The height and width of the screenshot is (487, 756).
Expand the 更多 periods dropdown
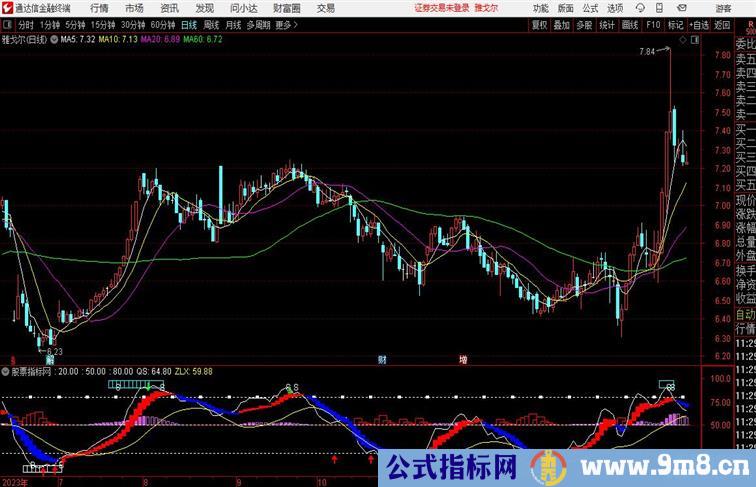tap(287, 24)
